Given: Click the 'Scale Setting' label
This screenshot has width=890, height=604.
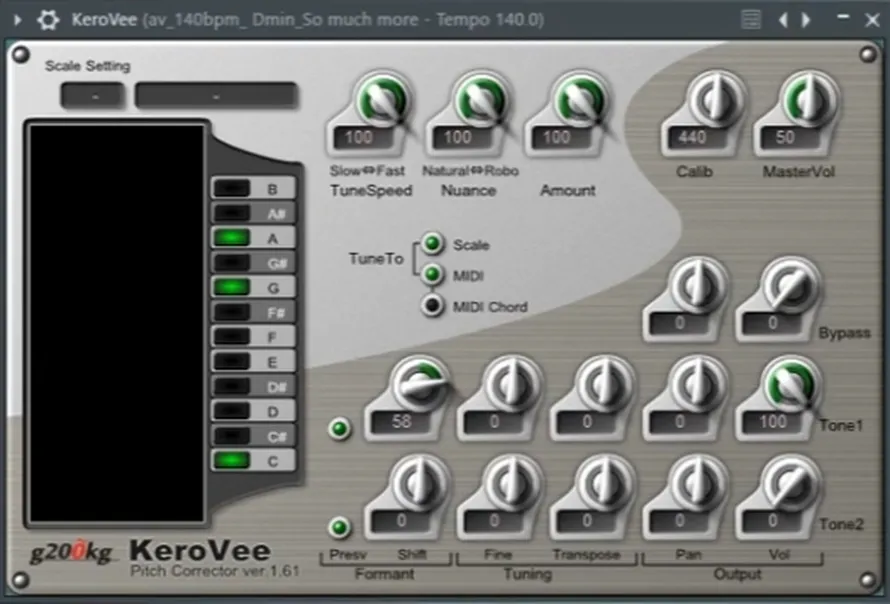Looking at the screenshot, I should pos(87,66).
